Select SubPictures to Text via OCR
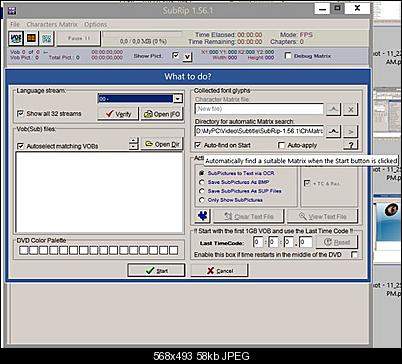402x364 pixels. tap(201, 173)
